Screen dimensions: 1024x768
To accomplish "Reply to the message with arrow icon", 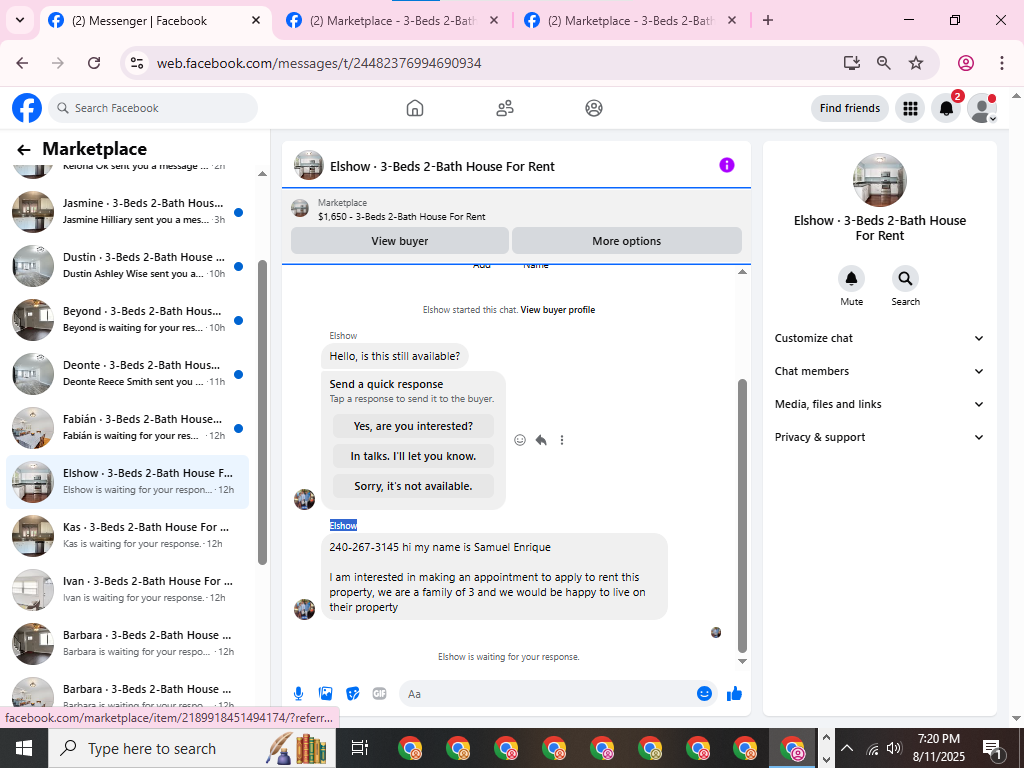I will pyautogui.click(x=541, y=440).
